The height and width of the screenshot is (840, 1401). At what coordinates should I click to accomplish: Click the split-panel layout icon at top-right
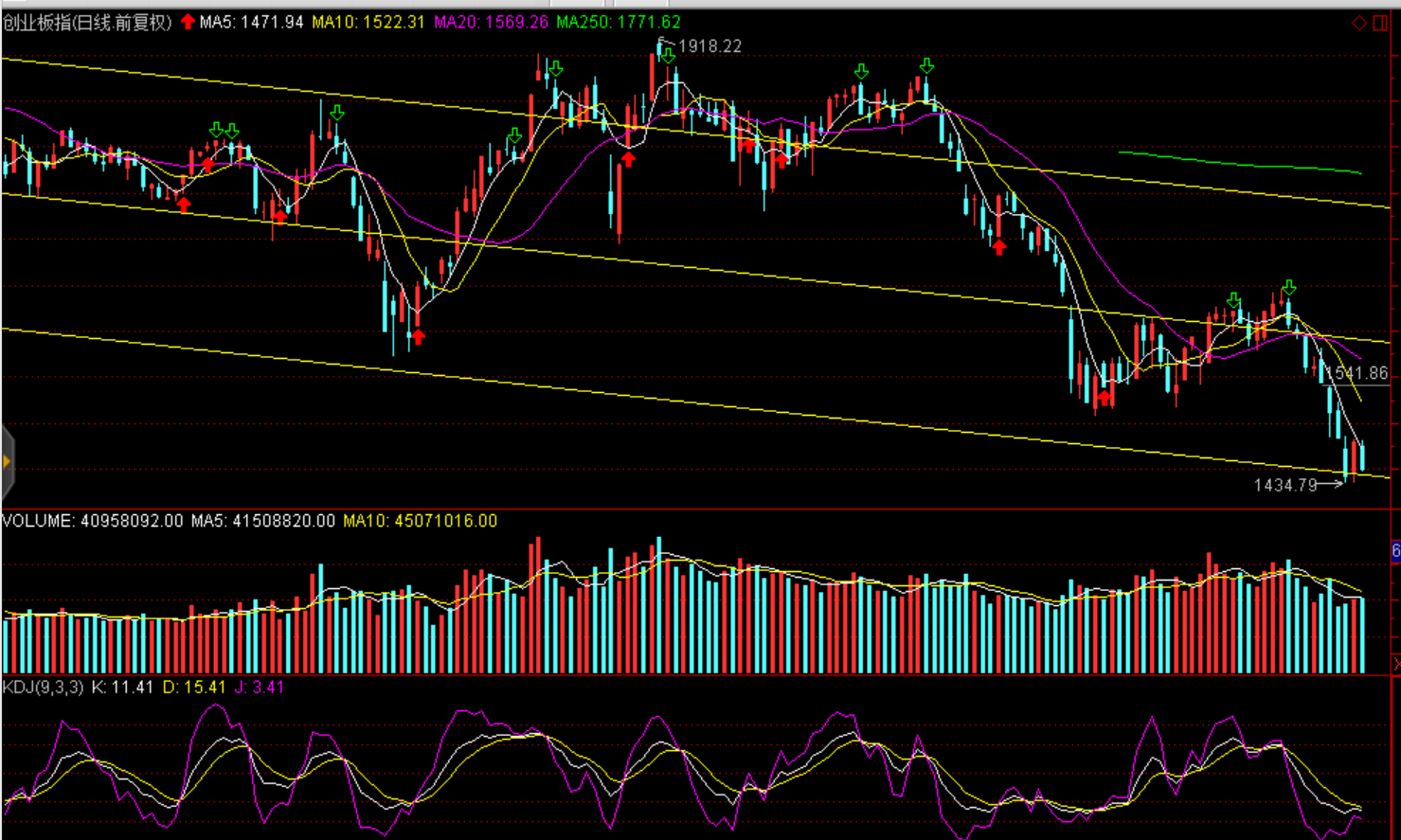coord(1380,23)
